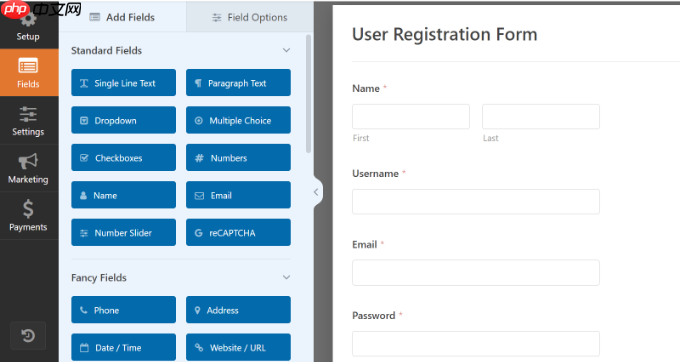Add a Checkboxes field
Viewport: 680px width, 362px height.
pos(124,158)
